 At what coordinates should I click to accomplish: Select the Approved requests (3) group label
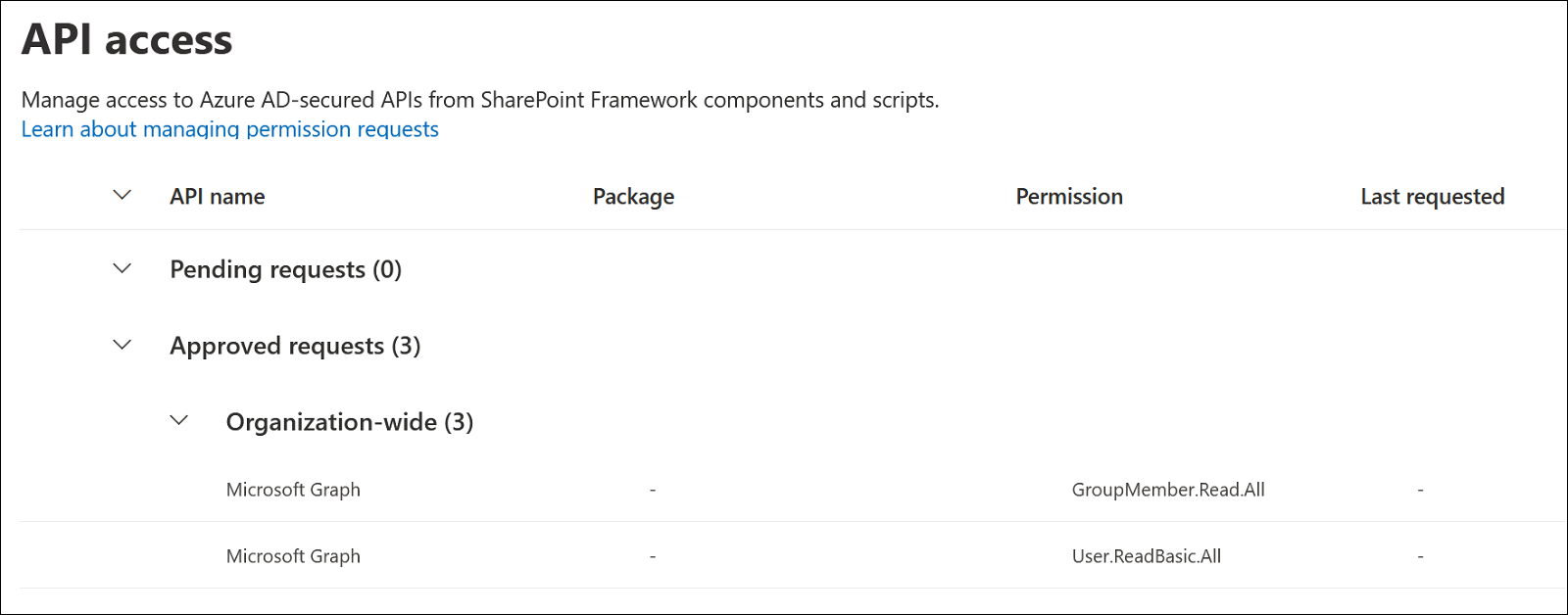coord(295,346)
